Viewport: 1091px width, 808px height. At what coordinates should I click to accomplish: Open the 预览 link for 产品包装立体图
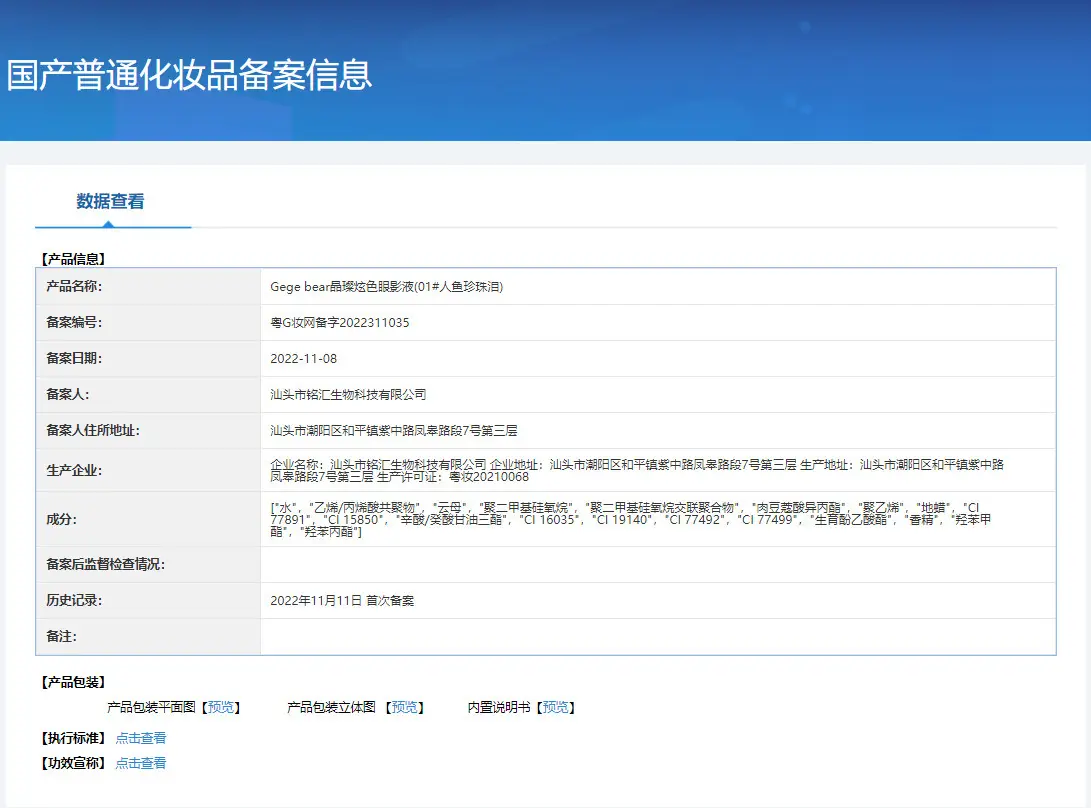pyautogui.click(x=405, y=707)
